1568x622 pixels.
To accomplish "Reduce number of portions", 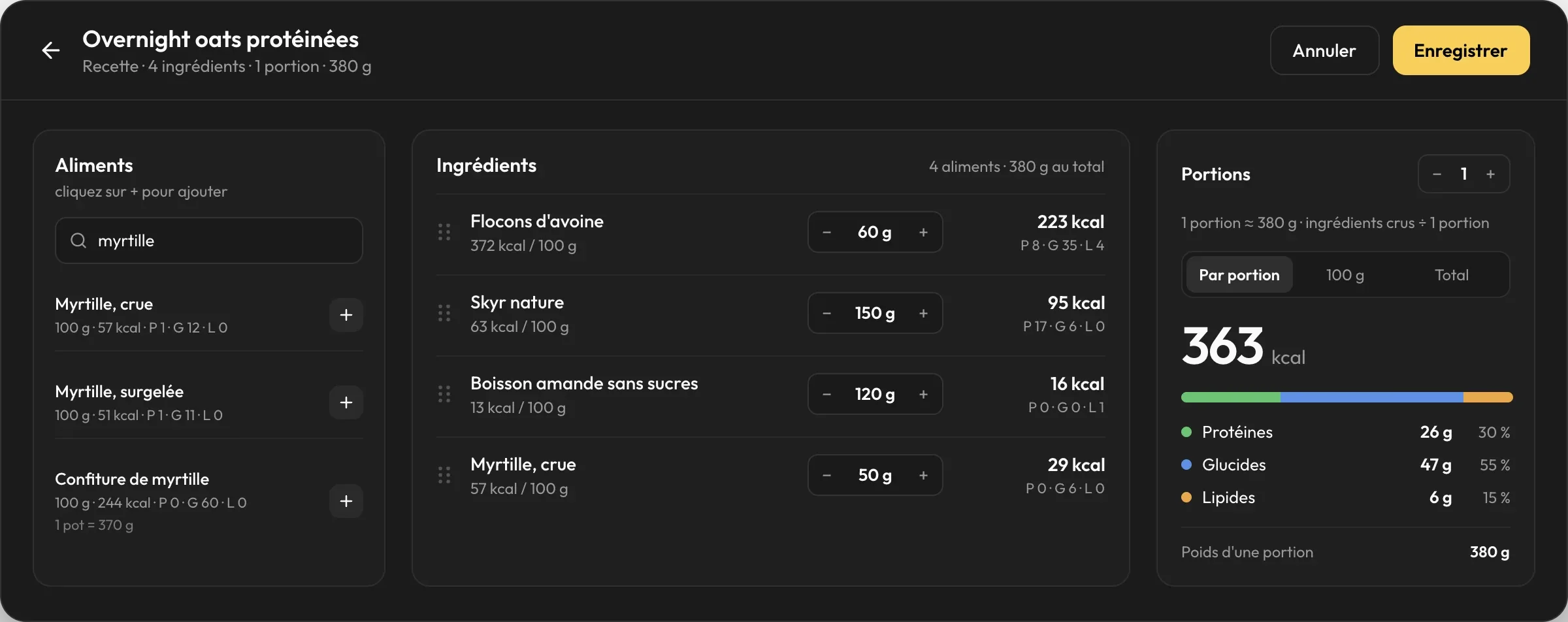I will tap(1437, 174).
